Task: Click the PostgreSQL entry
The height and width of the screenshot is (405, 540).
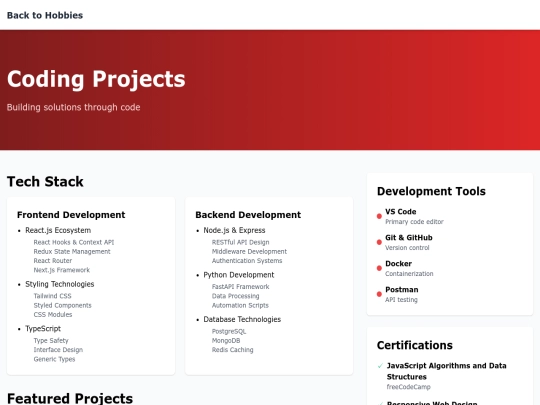Action: coord(229,331)
